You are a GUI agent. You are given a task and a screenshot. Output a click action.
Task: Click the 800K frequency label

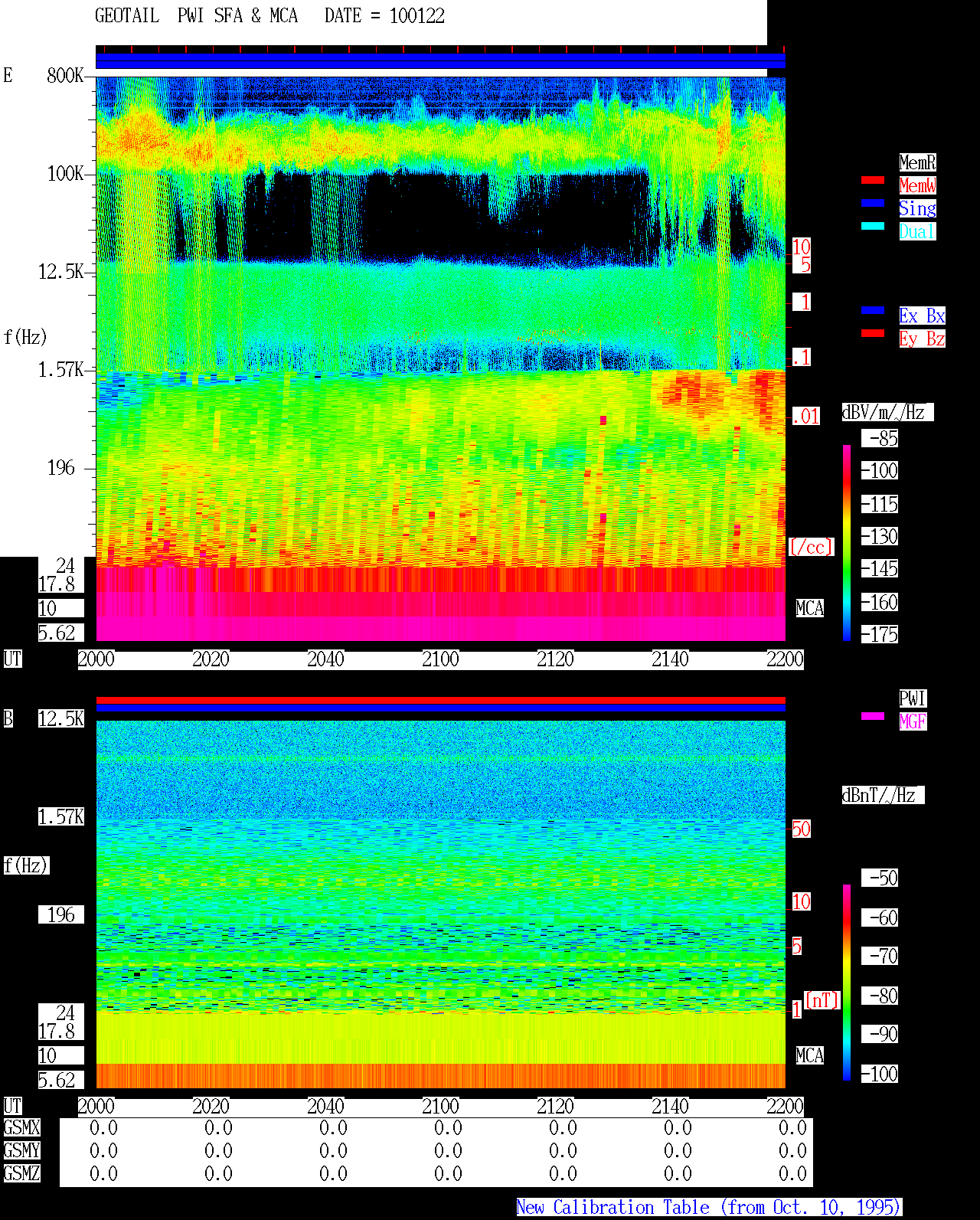(65, 76)
